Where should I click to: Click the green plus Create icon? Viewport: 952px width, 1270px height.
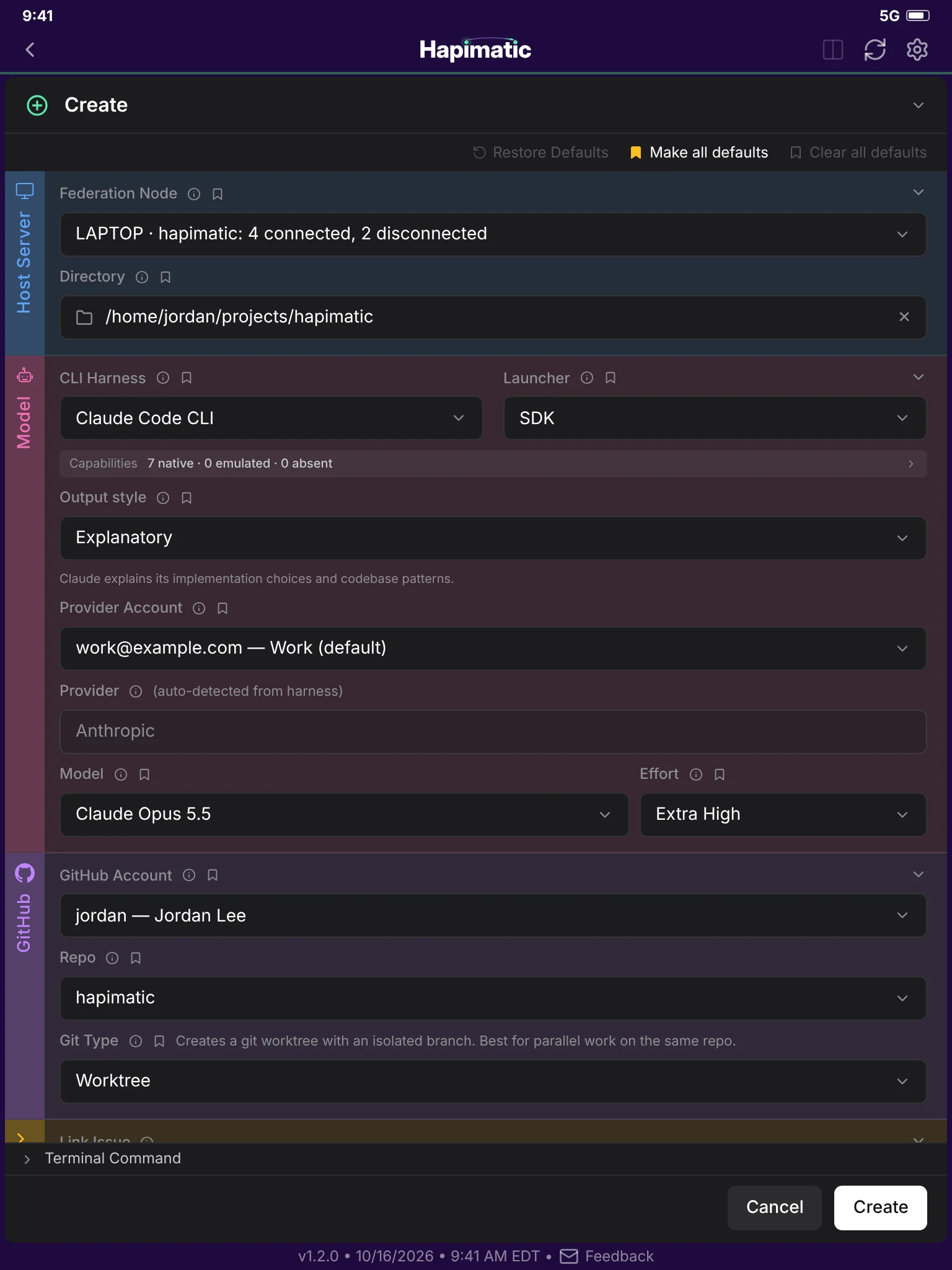pyautogui.click(x=37, y=105)
